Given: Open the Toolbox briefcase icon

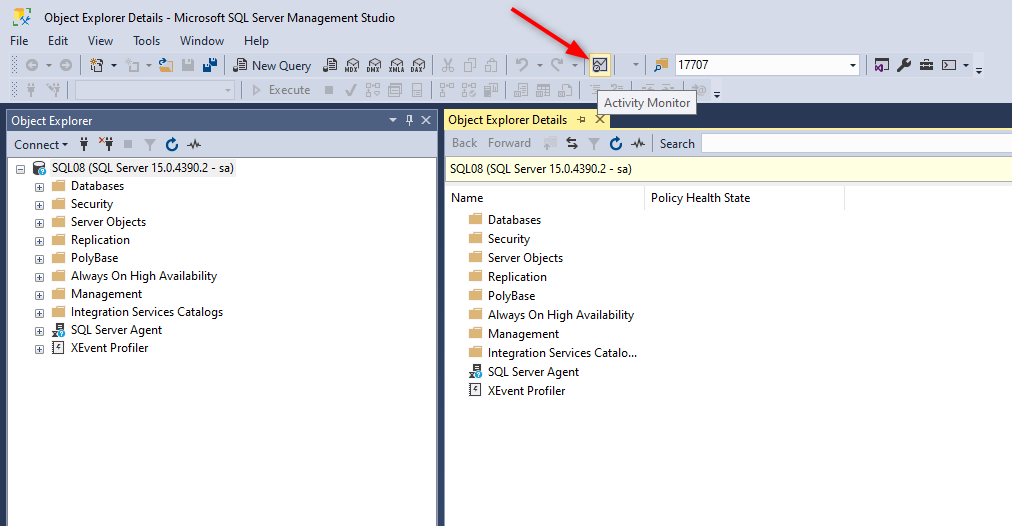Looking at the screenshot, I should [x=926, y=65].
